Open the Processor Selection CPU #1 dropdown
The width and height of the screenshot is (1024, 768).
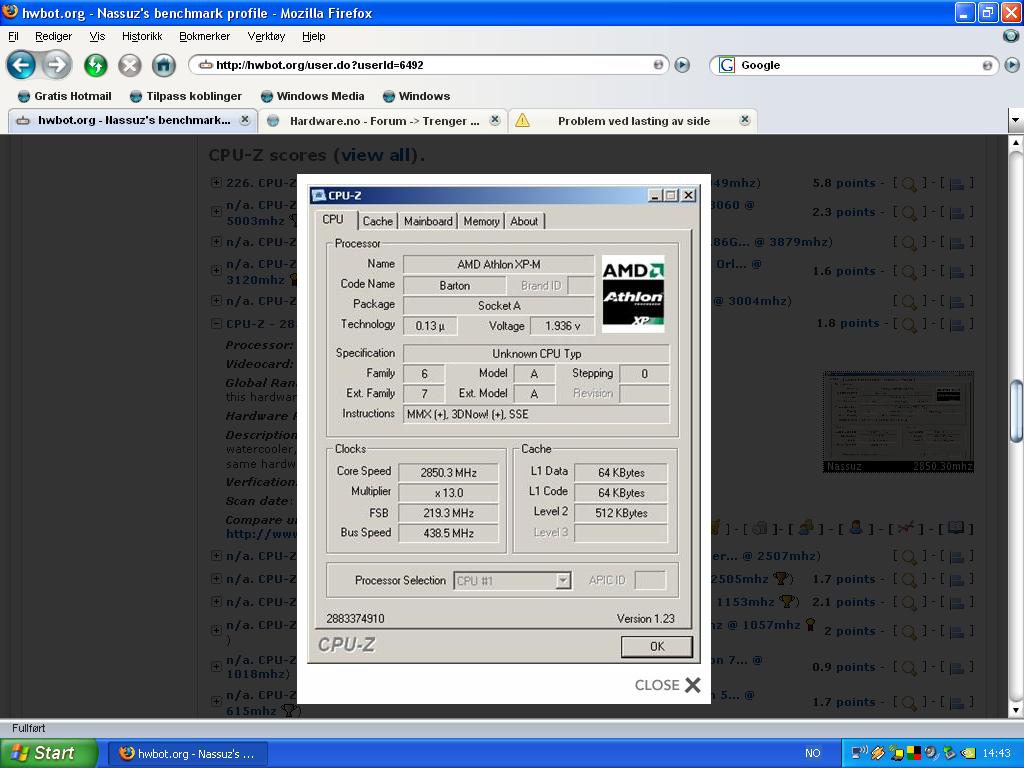point(563,580)
